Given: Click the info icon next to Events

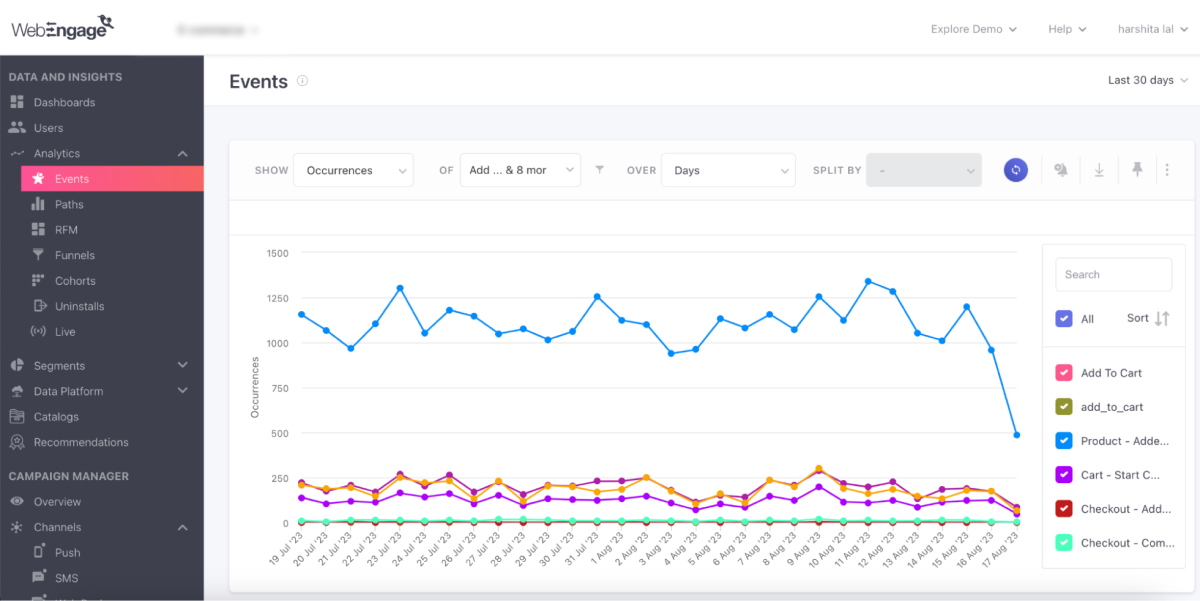Looking at the screenshot, I should pyautogui.click(x=302, y=81).
